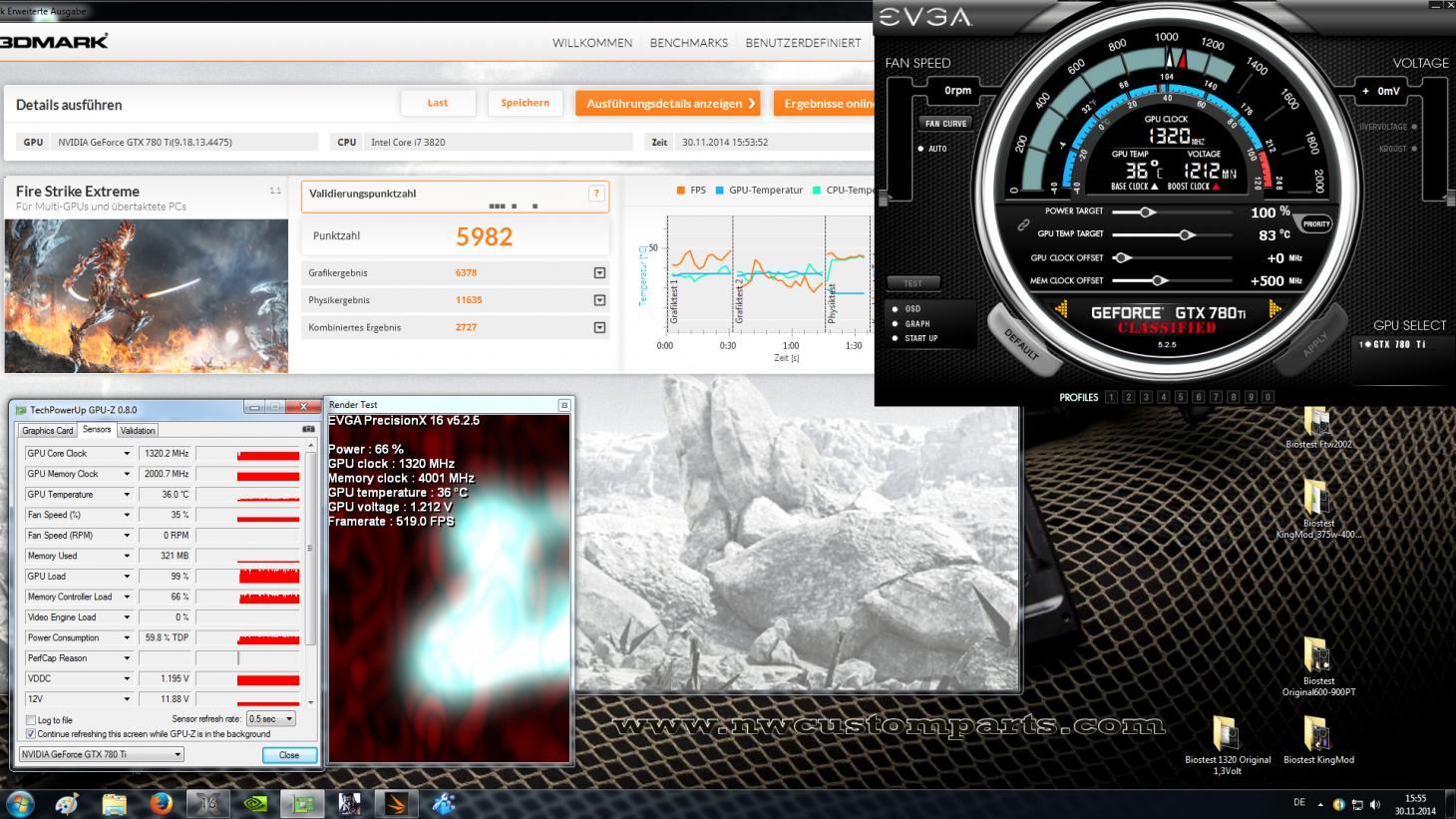1456x819 pixels.
Task: Select profile slot 1 in PrecisionX
Action: [1111, 397]
